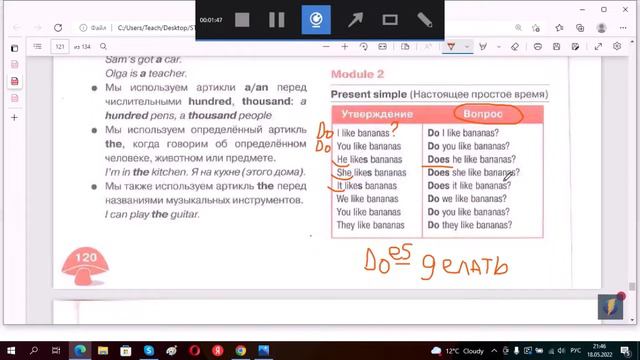This screenshot has width=640, height=360.
Task: Pause the screen recording
Action: point(277,20)
